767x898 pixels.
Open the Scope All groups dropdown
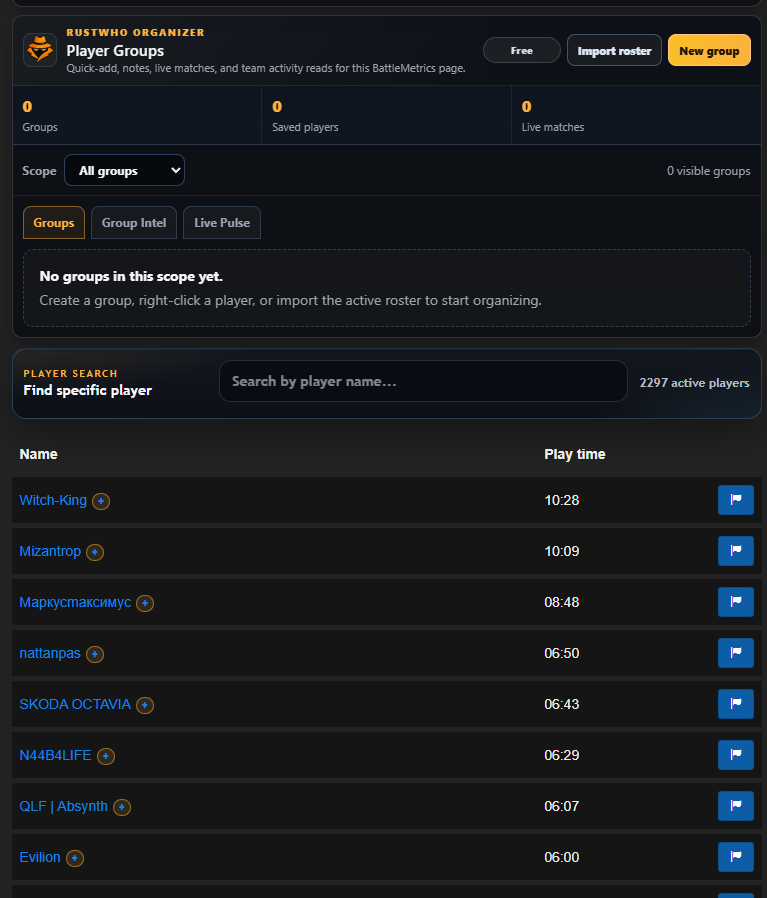click(124, 170)
